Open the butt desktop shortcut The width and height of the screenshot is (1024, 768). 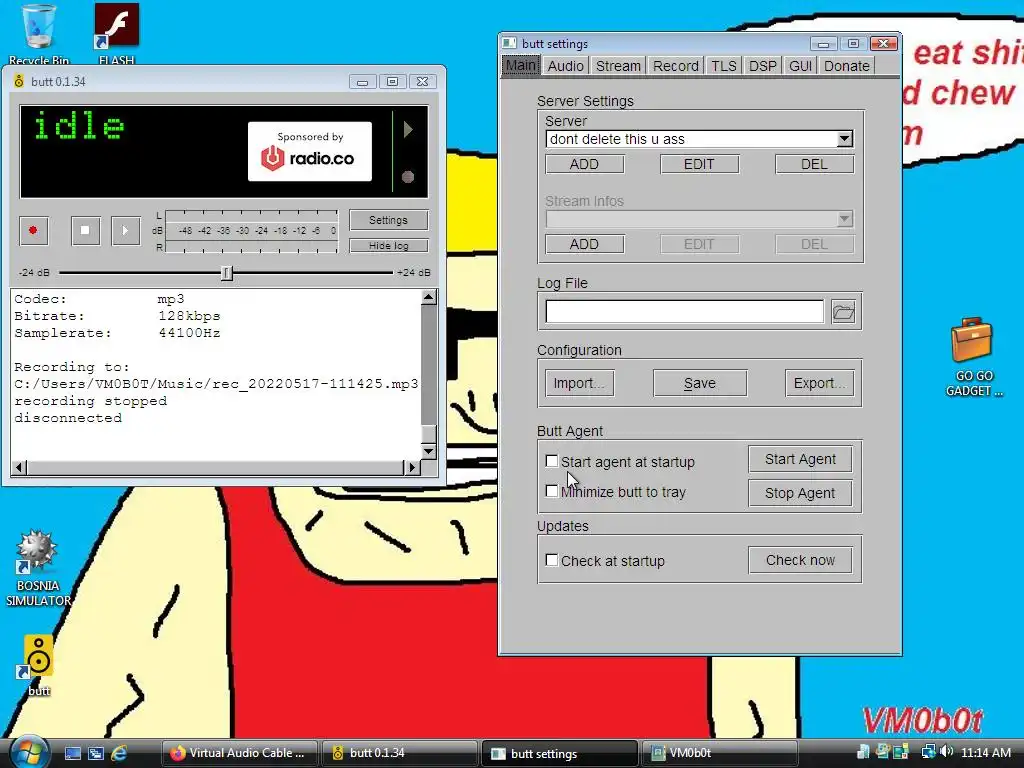pyautogui.click(x=38, y=665)
